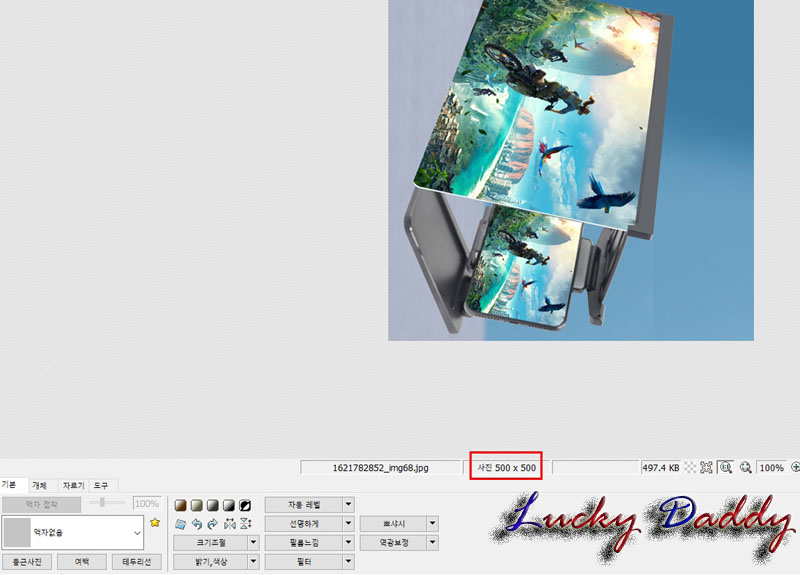This screenshot has height=575, width=800.
Task: Open the 액자없음 frame dropdown
Action: coord(137,533)
